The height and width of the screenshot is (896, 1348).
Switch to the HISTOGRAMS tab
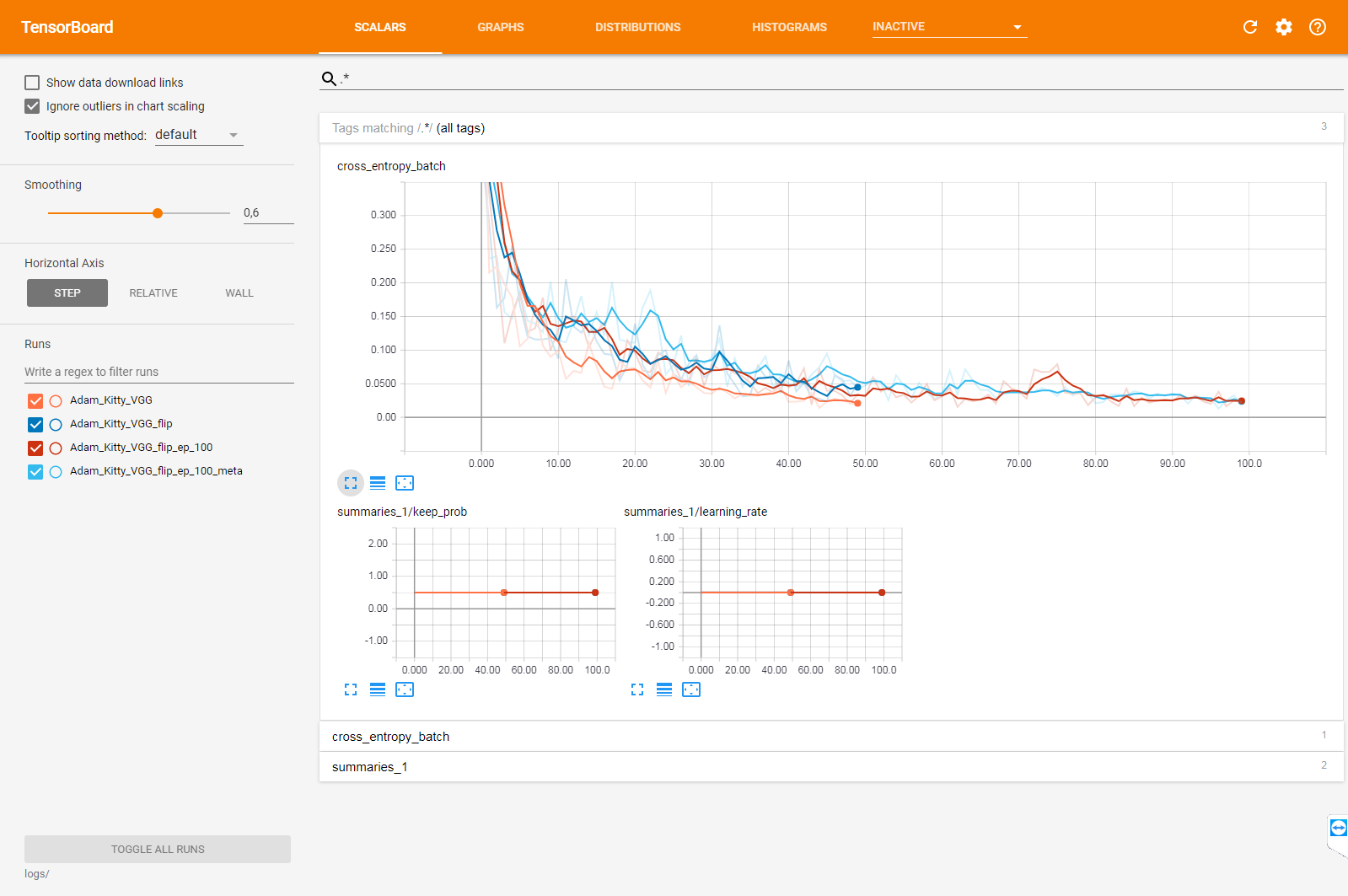tap(790, 27)
